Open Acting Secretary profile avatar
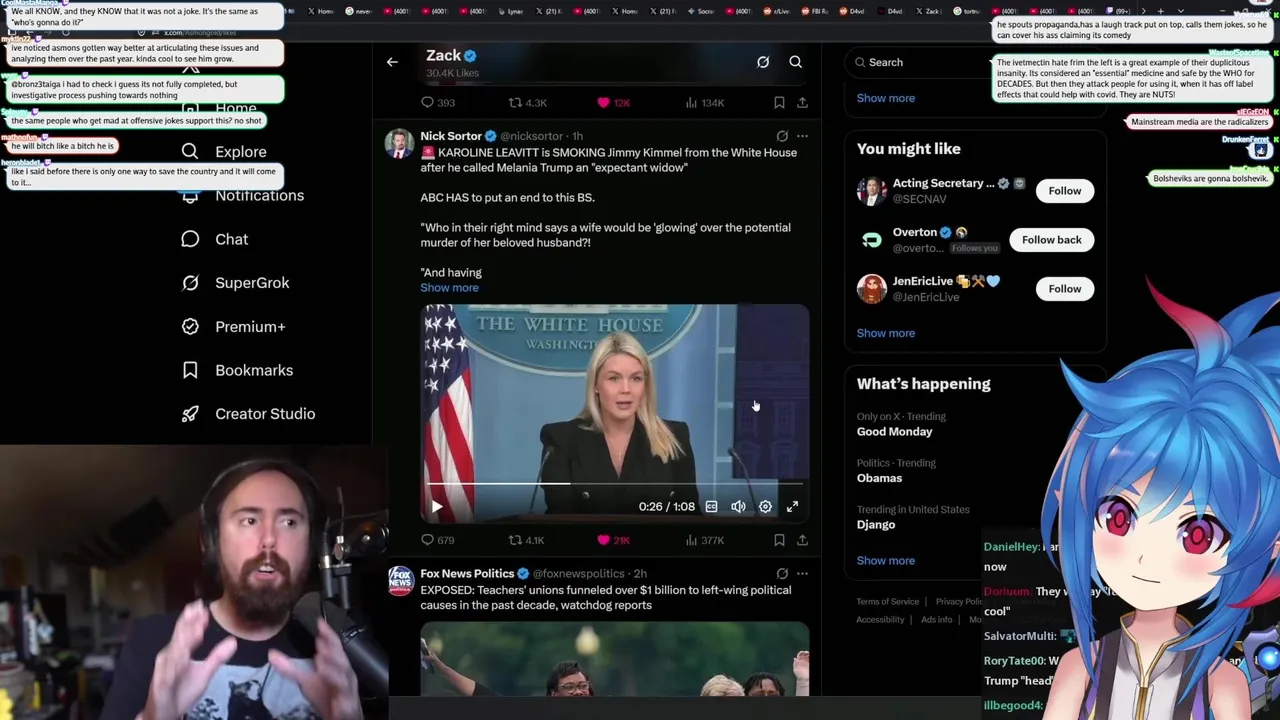1280x720 pixels. pos(871,191)
